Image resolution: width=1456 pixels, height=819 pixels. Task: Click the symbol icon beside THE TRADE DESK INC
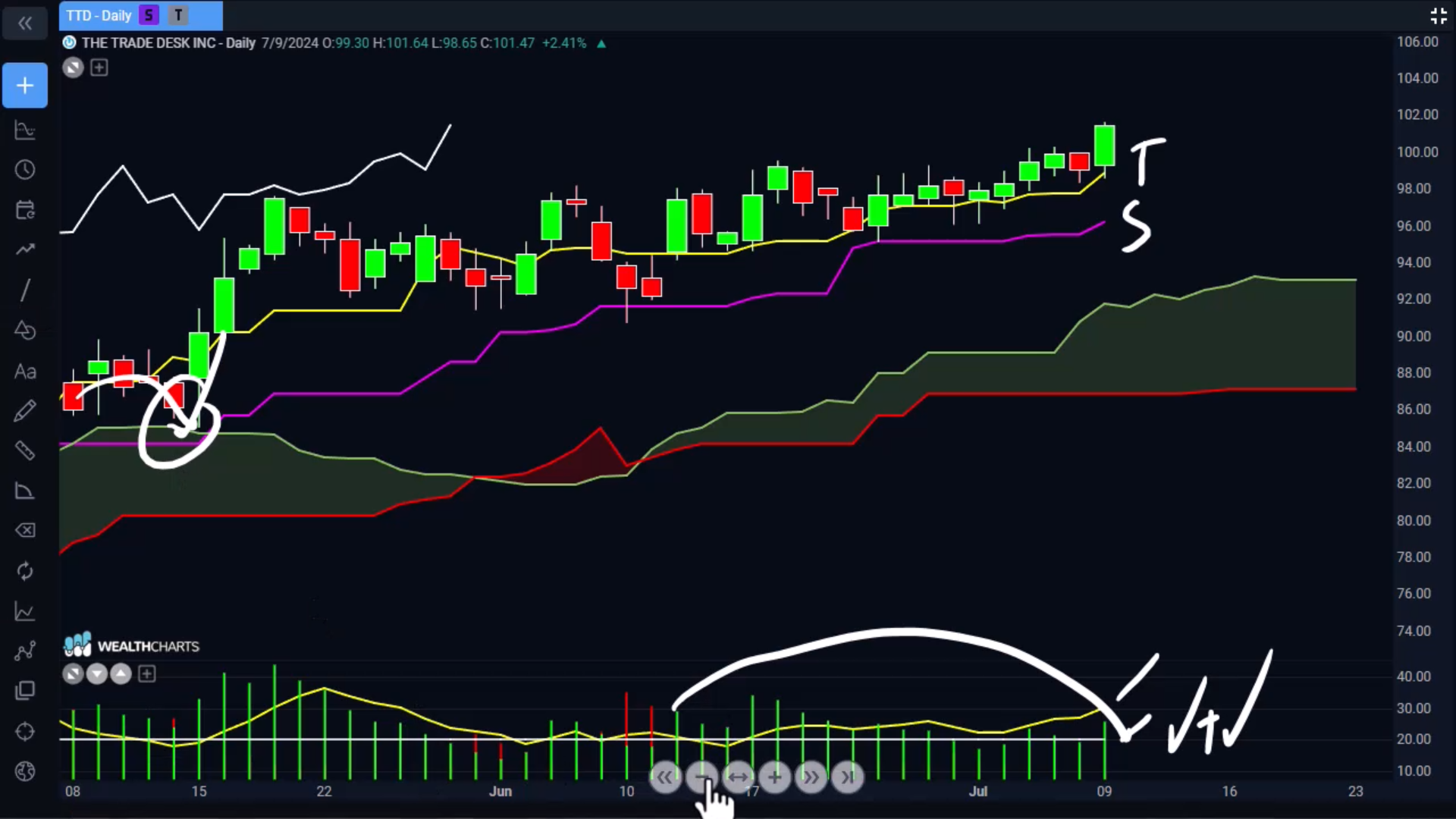tap(69, 42)
